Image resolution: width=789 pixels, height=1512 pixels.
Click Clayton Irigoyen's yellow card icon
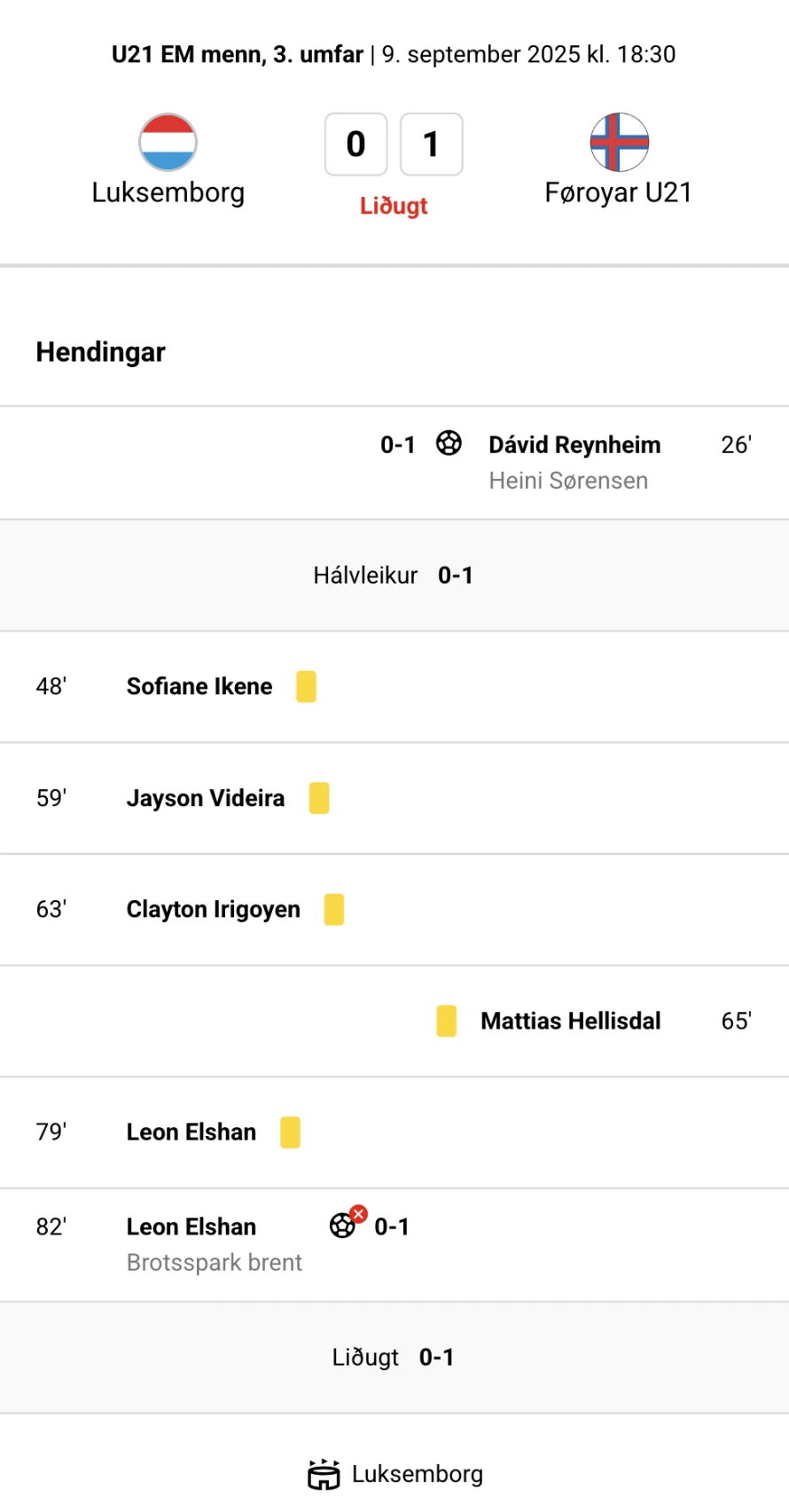tap(334, 909)
